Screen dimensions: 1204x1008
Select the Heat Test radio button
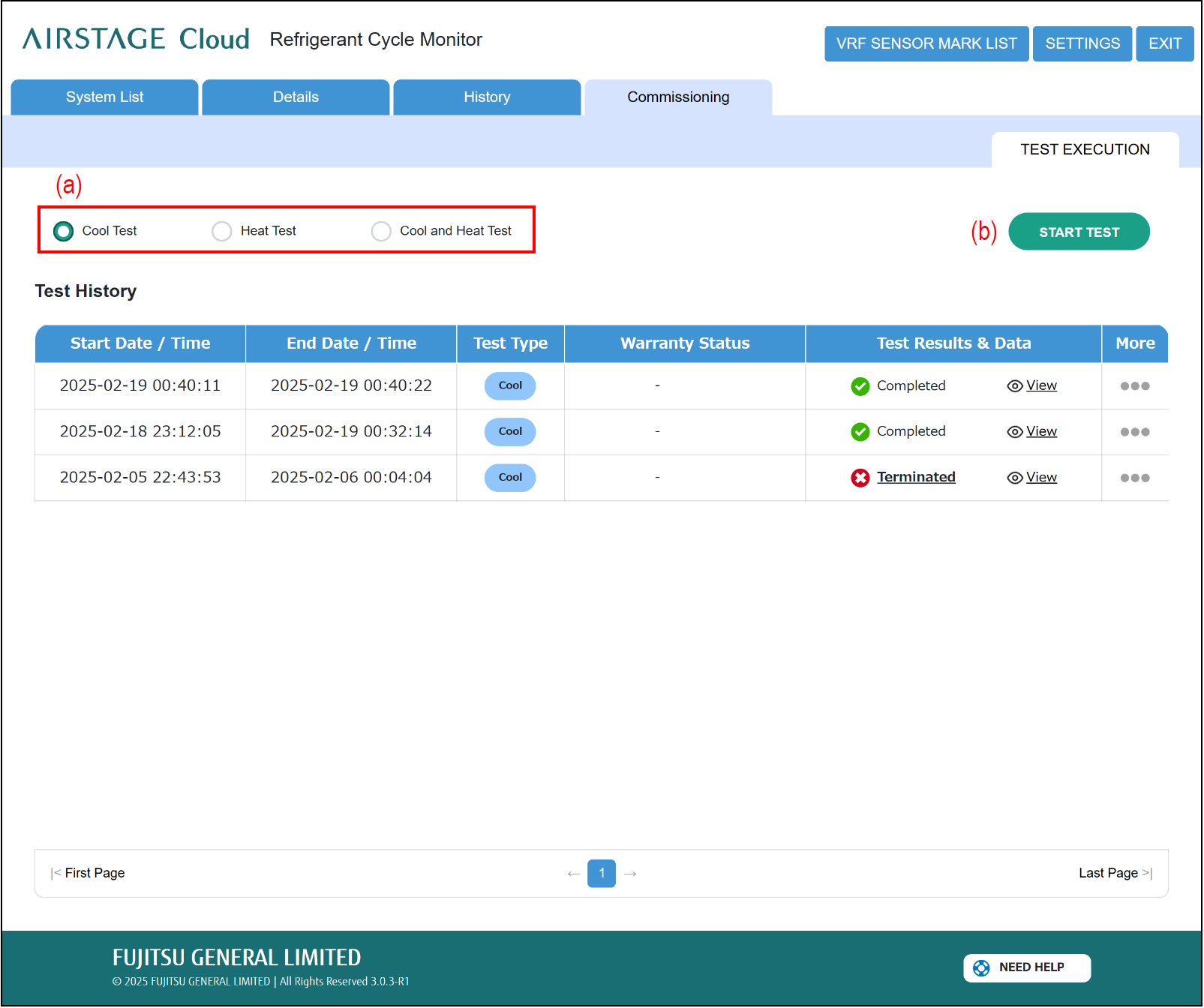click(x=222, y=231)
